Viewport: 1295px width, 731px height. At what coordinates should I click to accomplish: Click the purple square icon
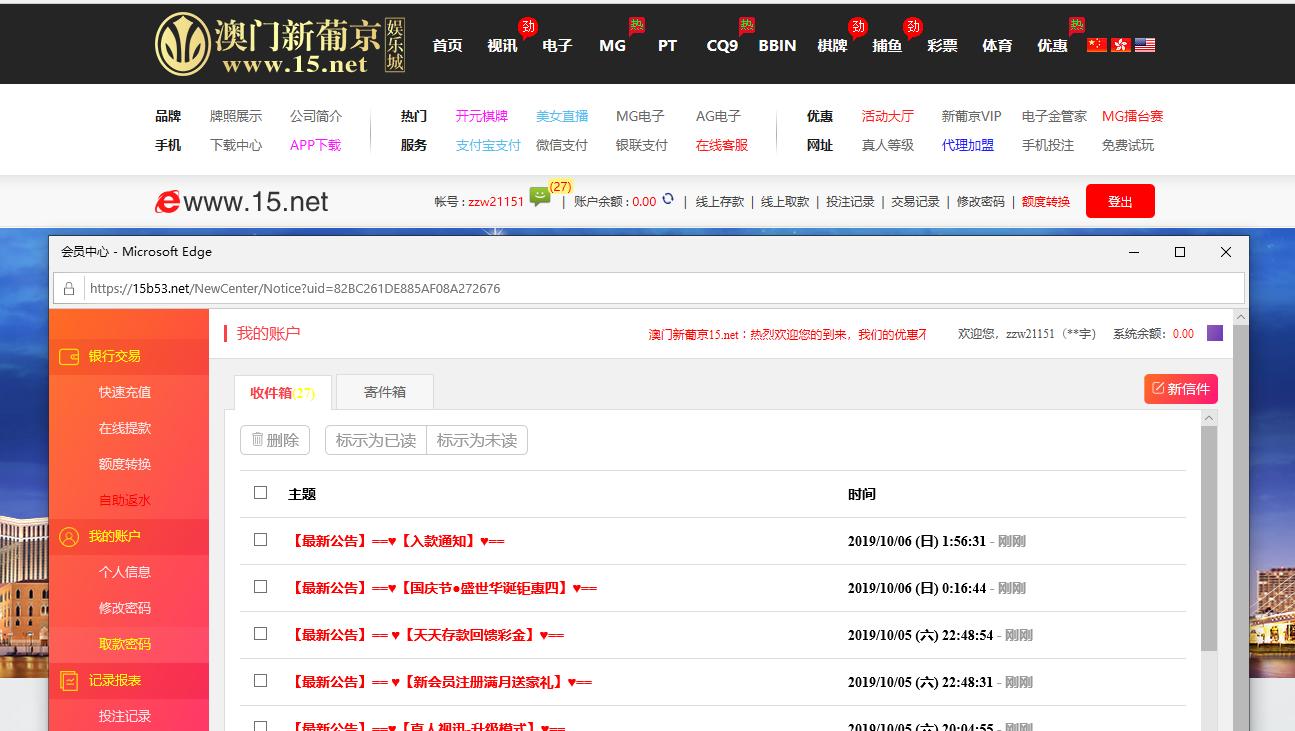(x=1215, y=333)
